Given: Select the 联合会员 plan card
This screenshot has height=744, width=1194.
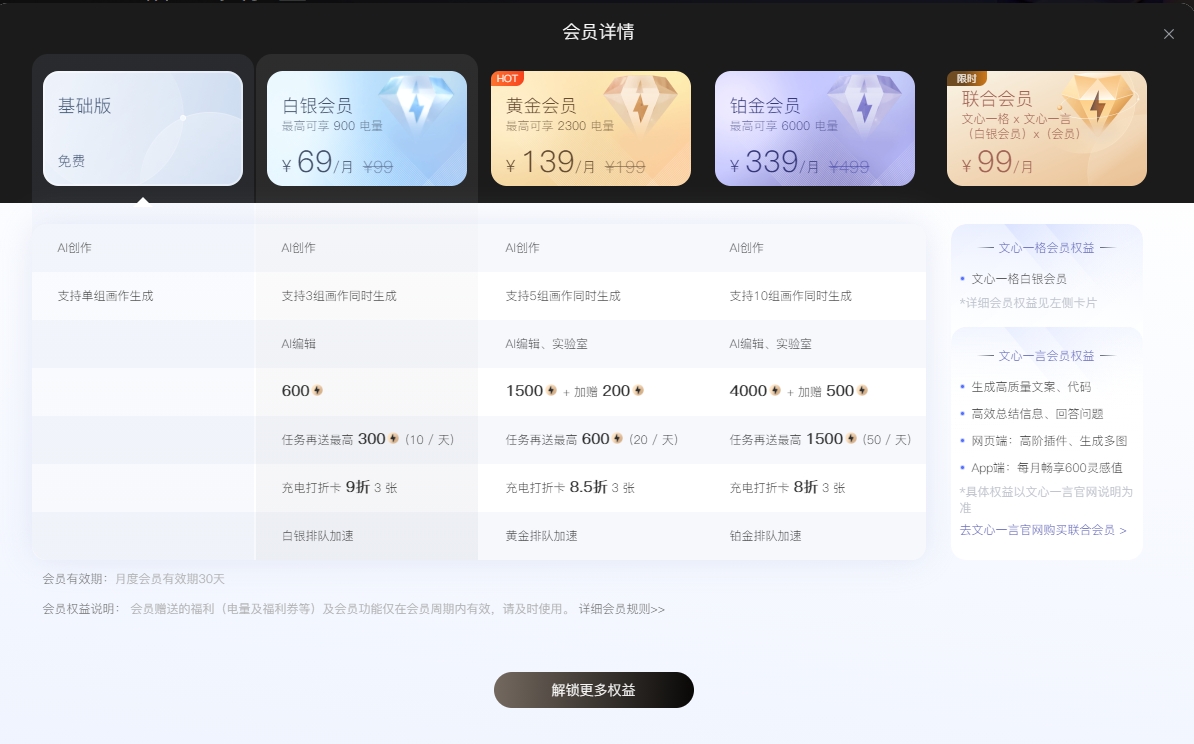Looking at the screenshot, I should point(1046,128).
